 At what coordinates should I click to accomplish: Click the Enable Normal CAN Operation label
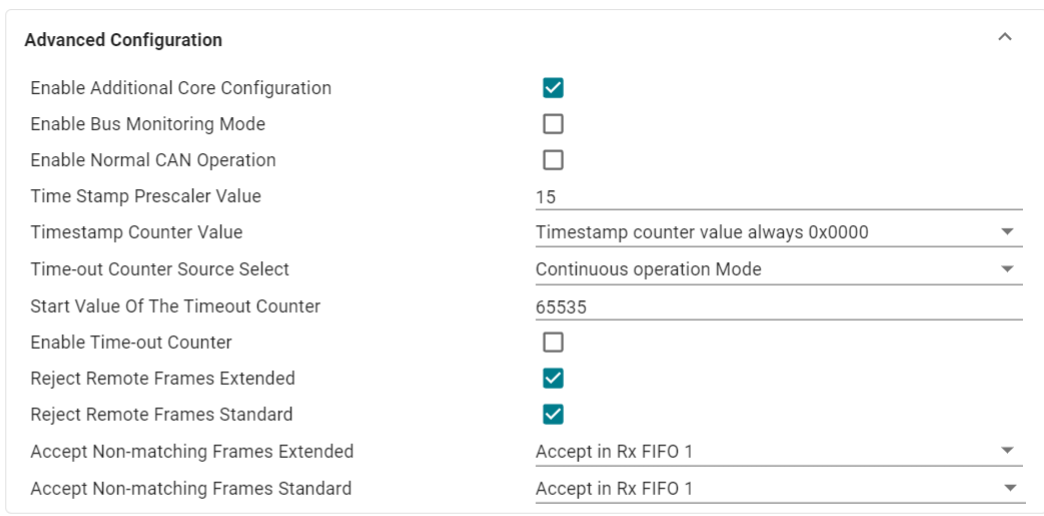[153, 160]
